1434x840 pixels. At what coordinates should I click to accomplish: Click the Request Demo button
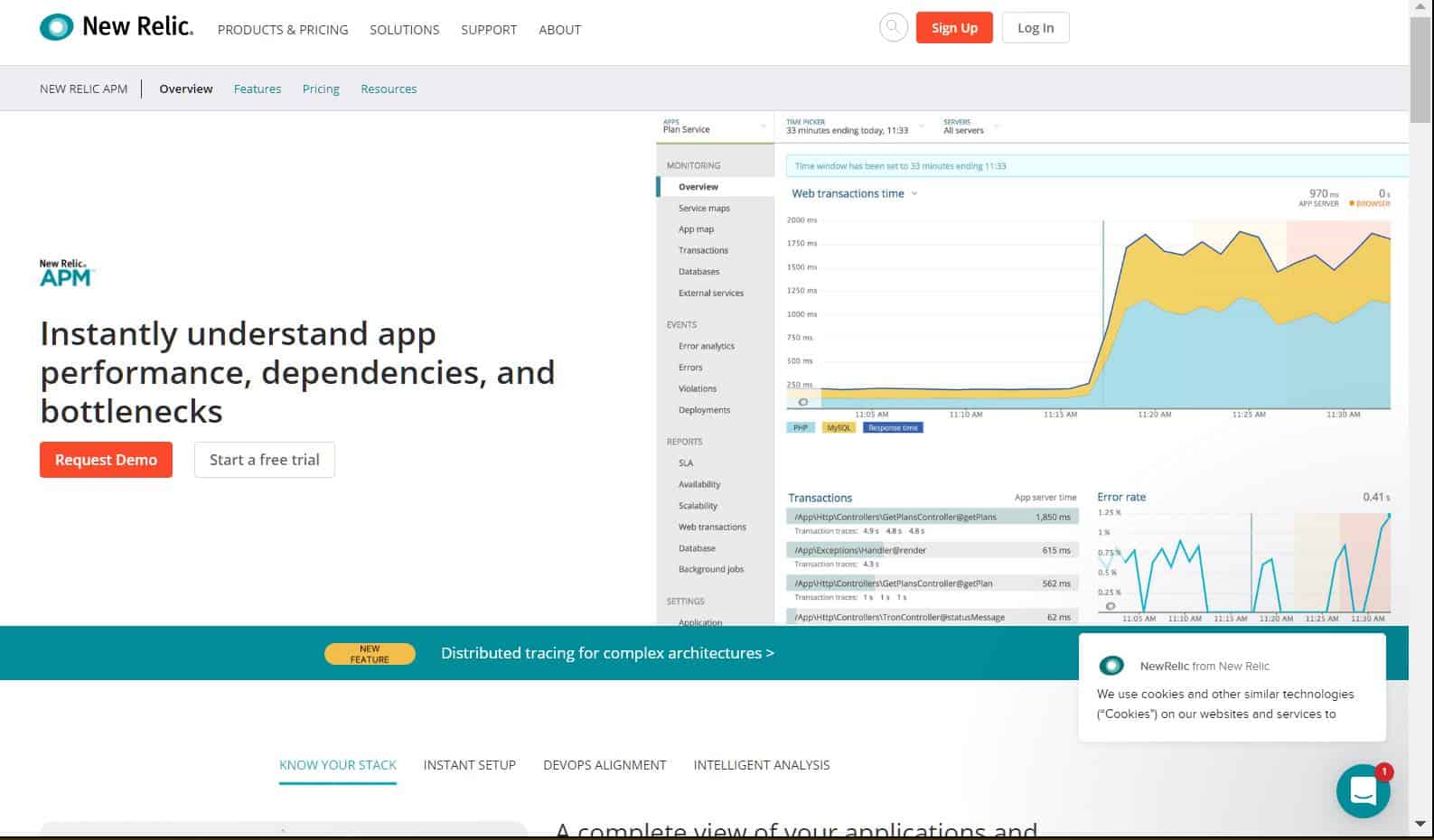pyautogui.click(x=106, y=460)
